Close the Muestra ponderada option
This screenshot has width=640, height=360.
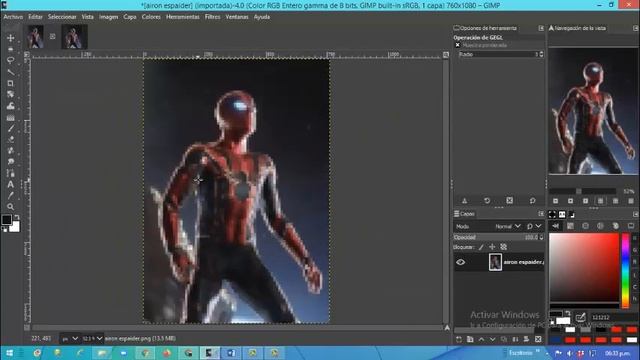pyautogui.click(x=458, y=45)
